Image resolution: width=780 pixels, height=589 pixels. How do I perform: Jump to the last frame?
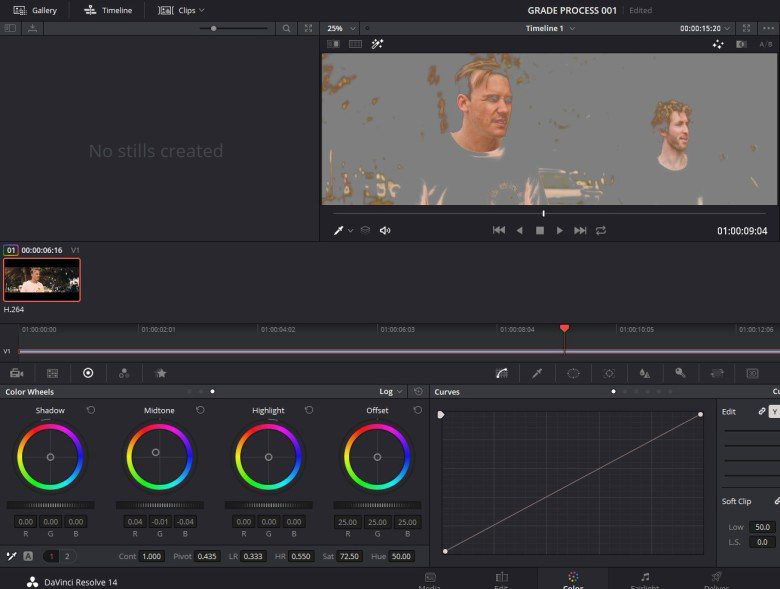pos(580,230)
